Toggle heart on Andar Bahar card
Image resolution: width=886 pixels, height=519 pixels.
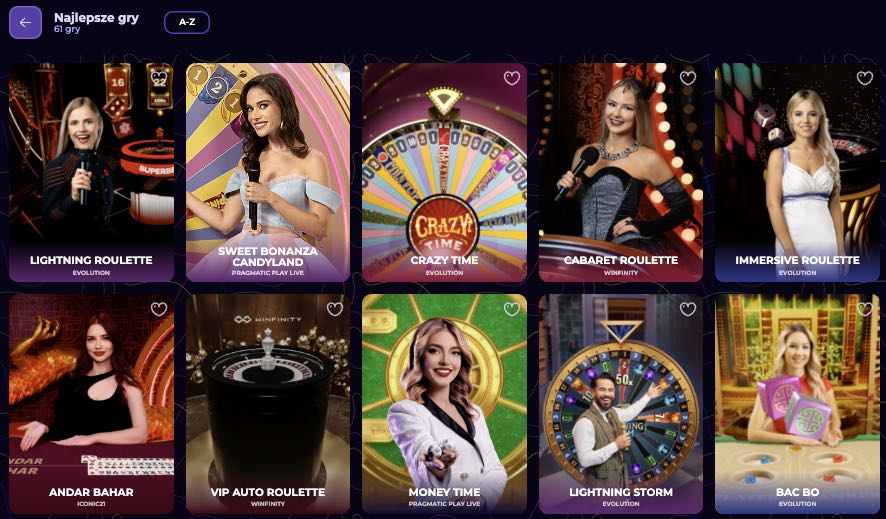159,309
